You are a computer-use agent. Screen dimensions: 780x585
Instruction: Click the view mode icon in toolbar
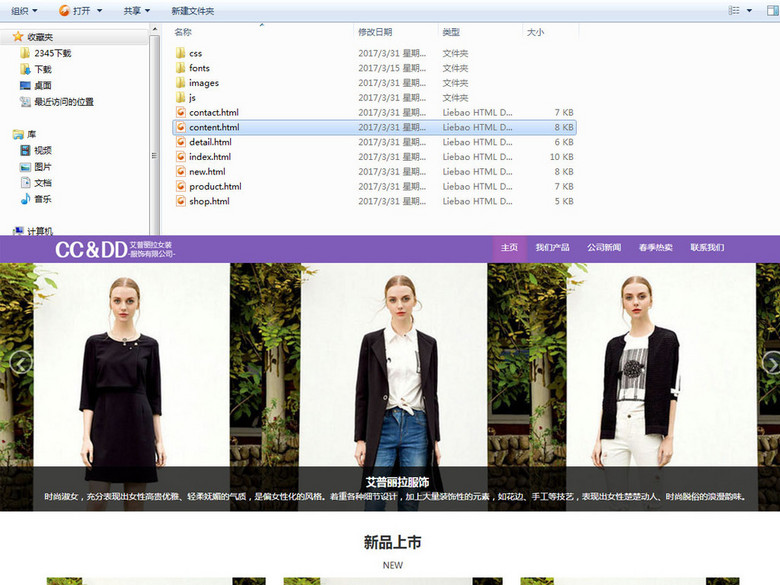tap(734, 10)
